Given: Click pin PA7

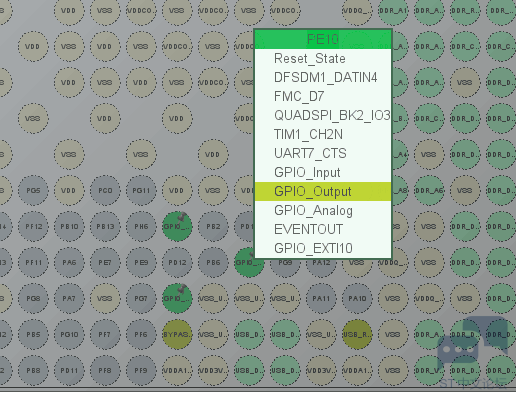Looking at the screenshot, I should tap(69, 298).
